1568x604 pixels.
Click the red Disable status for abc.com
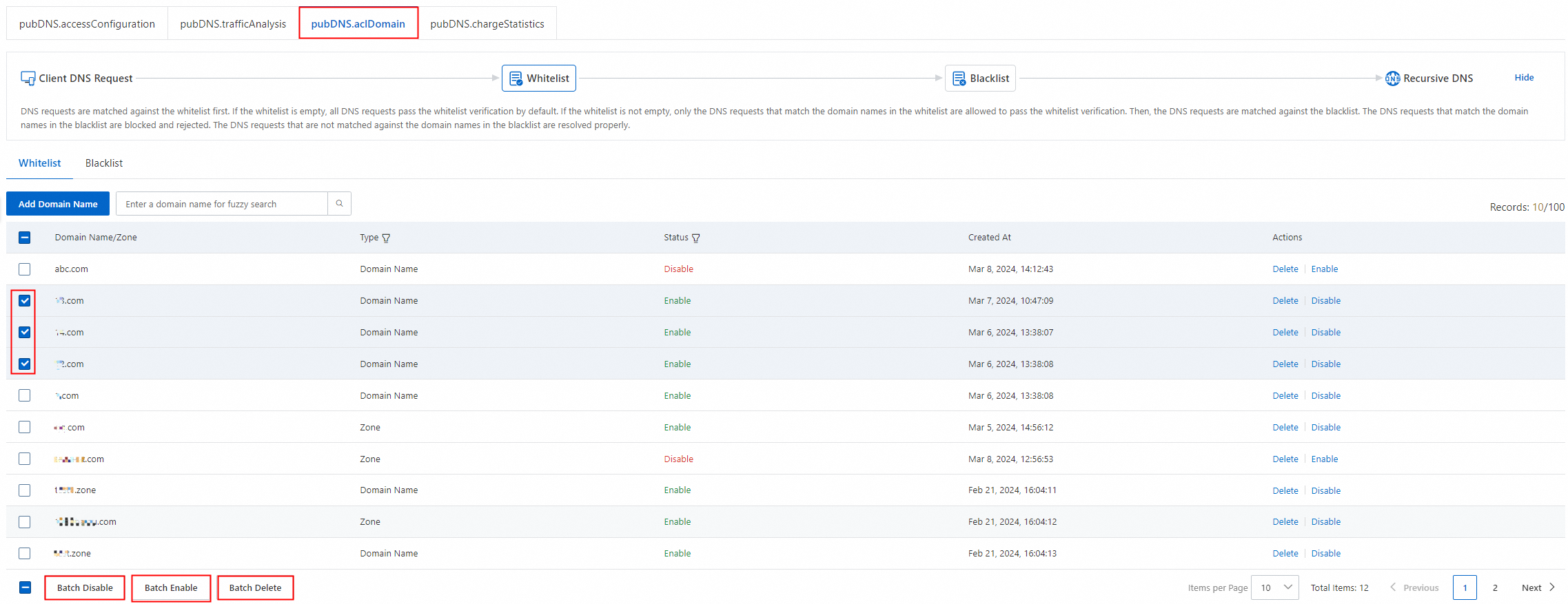[678, 269]
